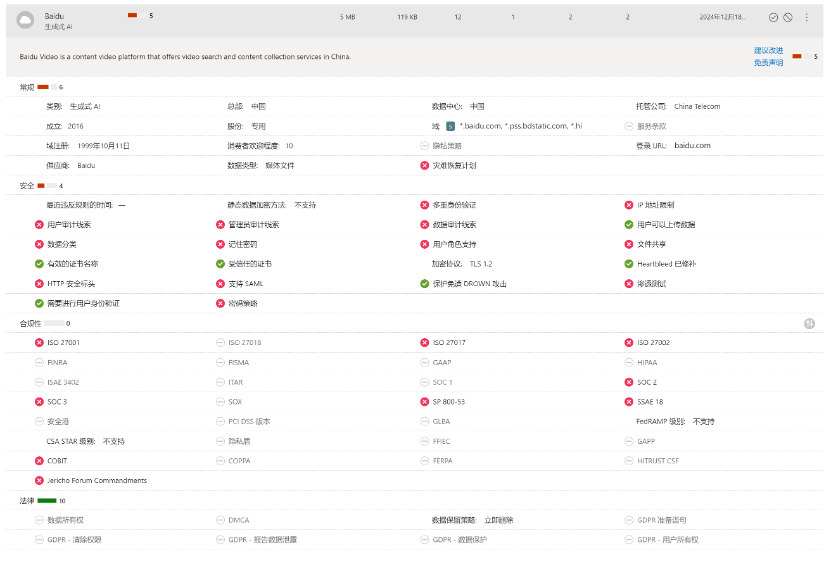
Task: Click the red X icon for 渗透测试
Action: click(629, 284)
